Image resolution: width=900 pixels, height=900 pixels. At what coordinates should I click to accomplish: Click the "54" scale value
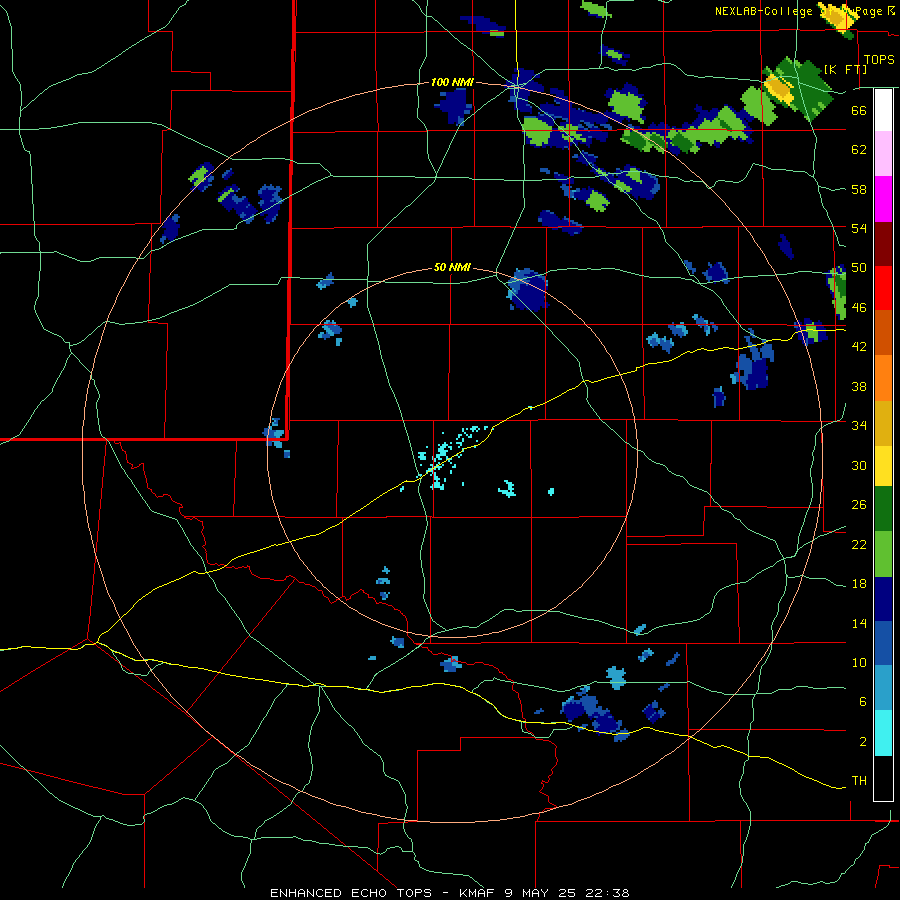click(859, 228)
